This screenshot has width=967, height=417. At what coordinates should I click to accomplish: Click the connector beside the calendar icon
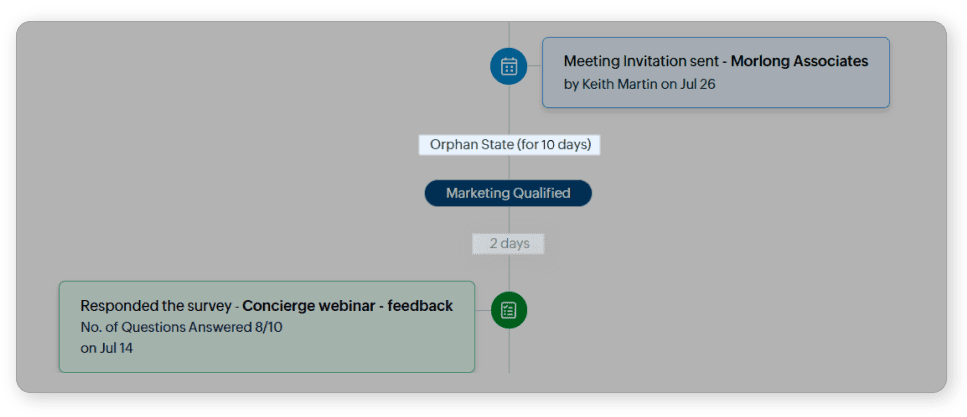click(x=534, y=67)
